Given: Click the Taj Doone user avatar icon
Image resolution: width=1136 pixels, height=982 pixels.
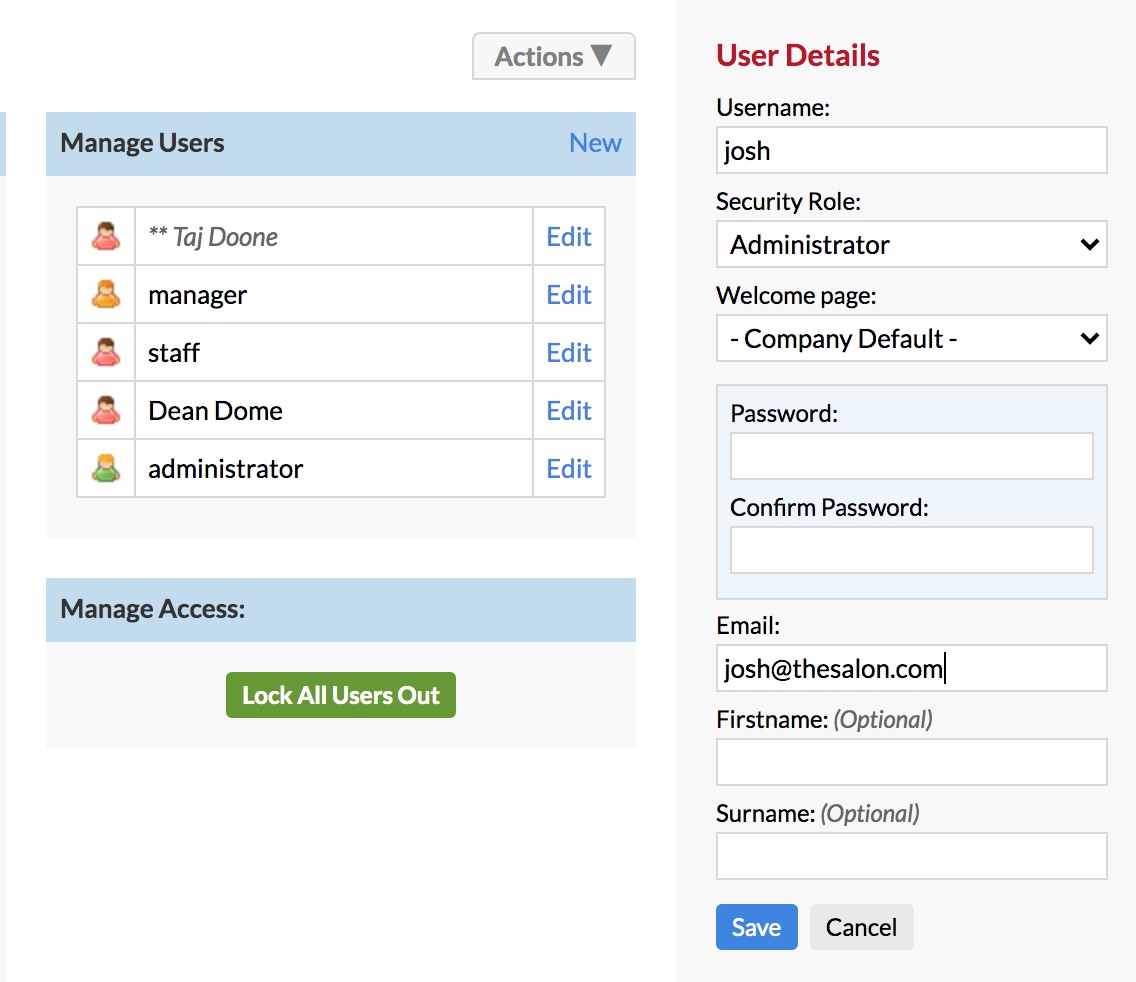Looking at the screenshot, I should 106,236.
